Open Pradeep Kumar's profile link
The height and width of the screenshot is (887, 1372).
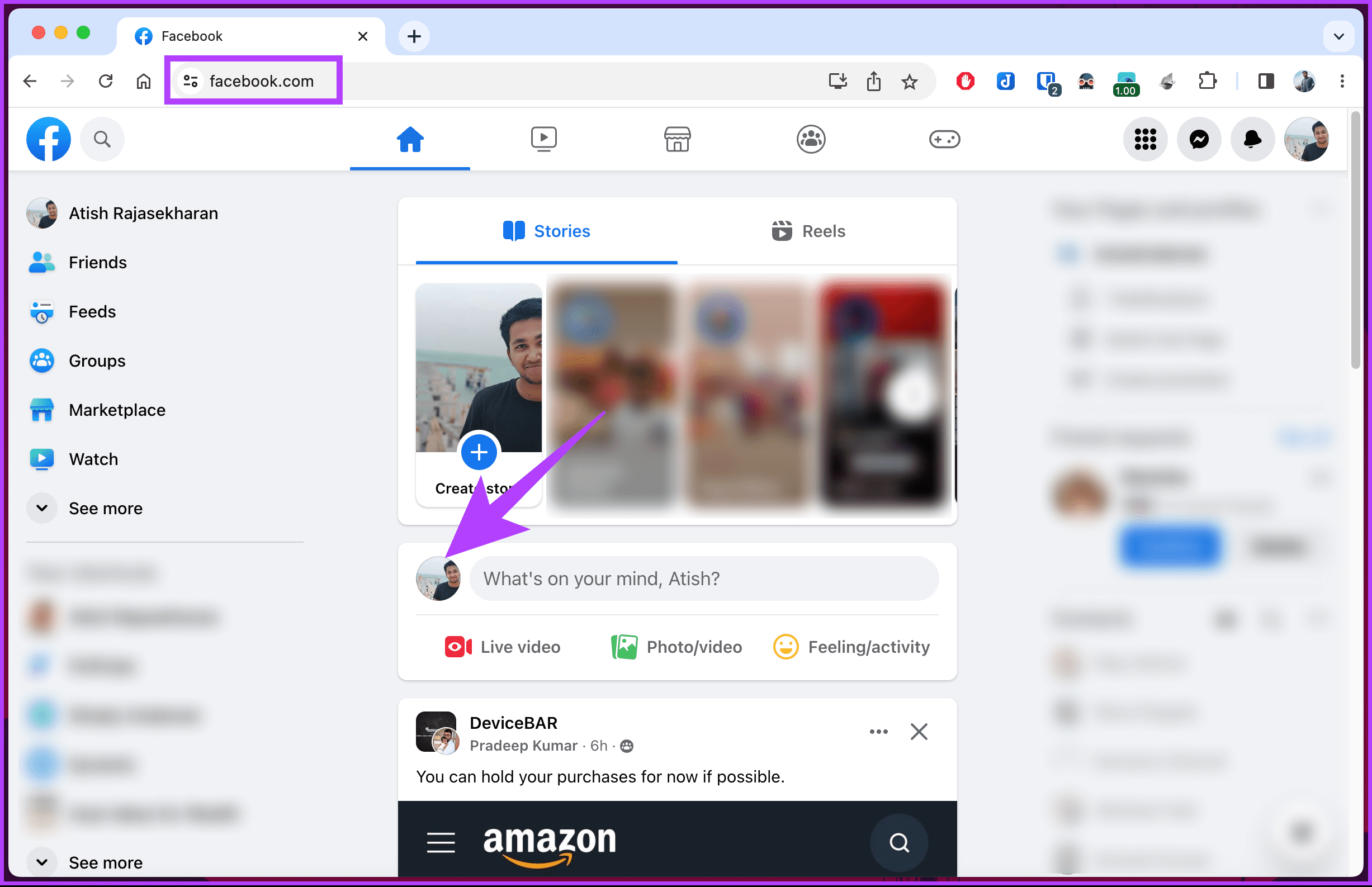click(x=523, y=745)
